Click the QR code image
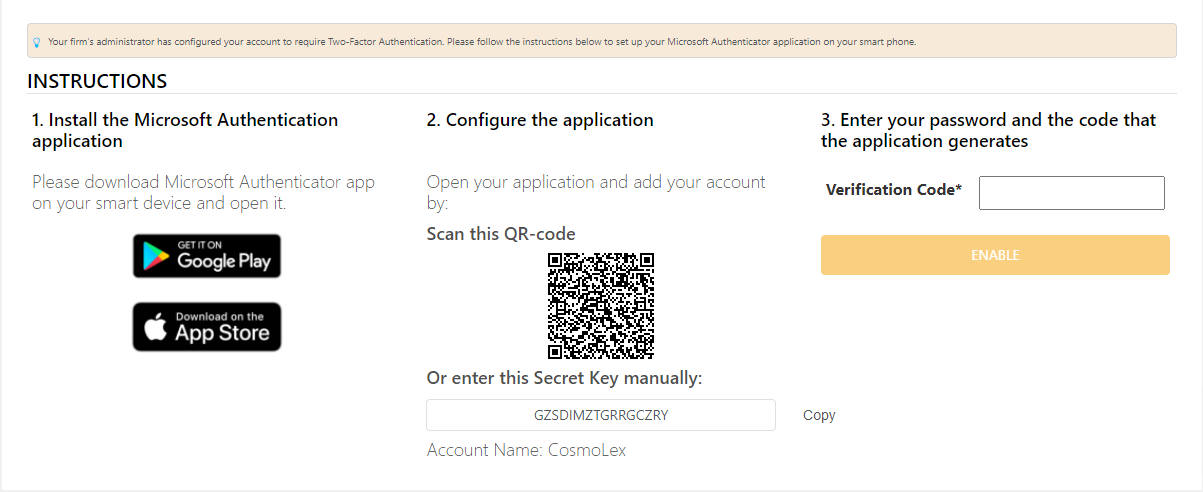This screenshot has height=492, width=1203. click(x=601, y=306)
